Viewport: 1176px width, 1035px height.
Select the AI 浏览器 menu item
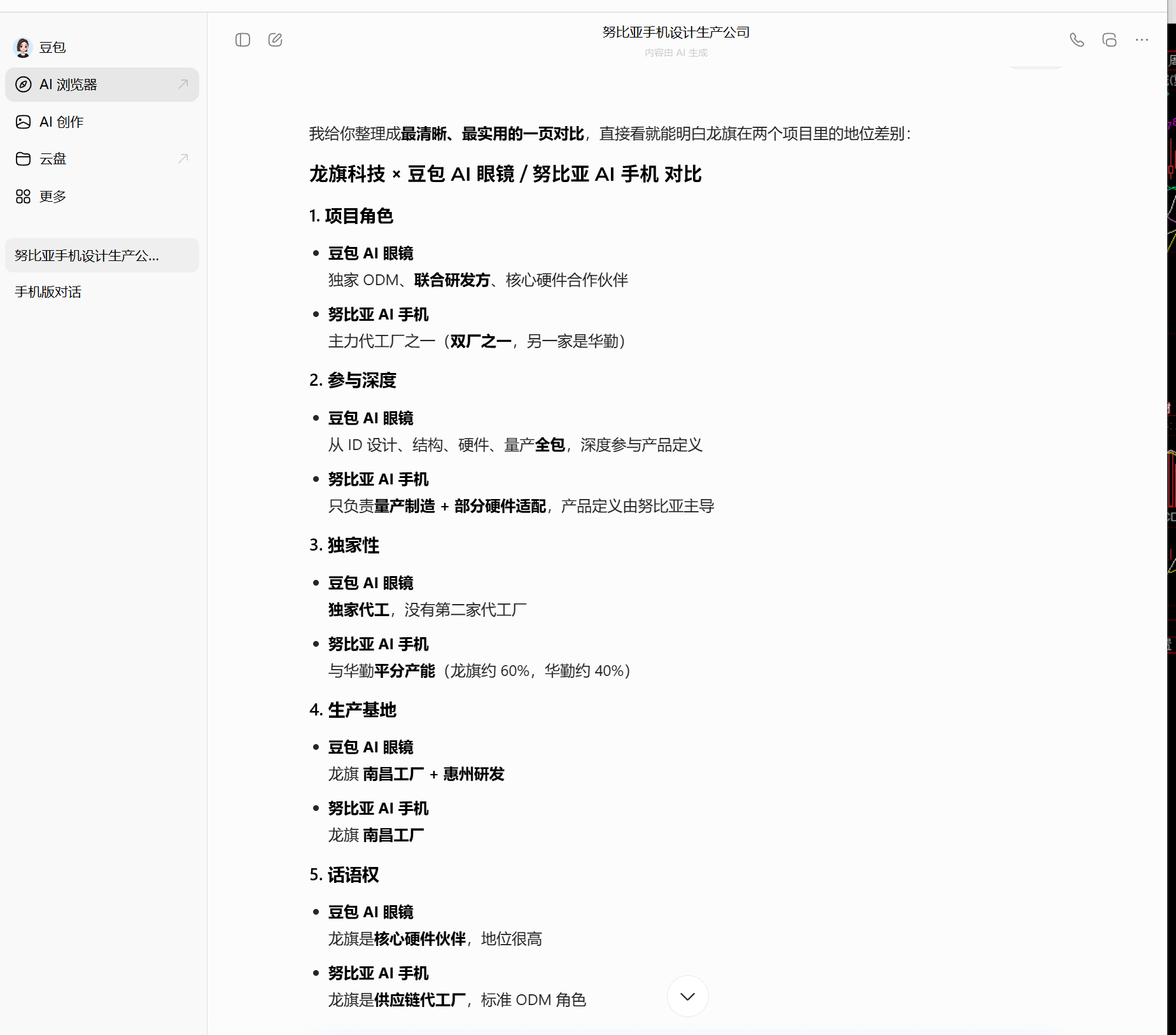pos(102,85)
